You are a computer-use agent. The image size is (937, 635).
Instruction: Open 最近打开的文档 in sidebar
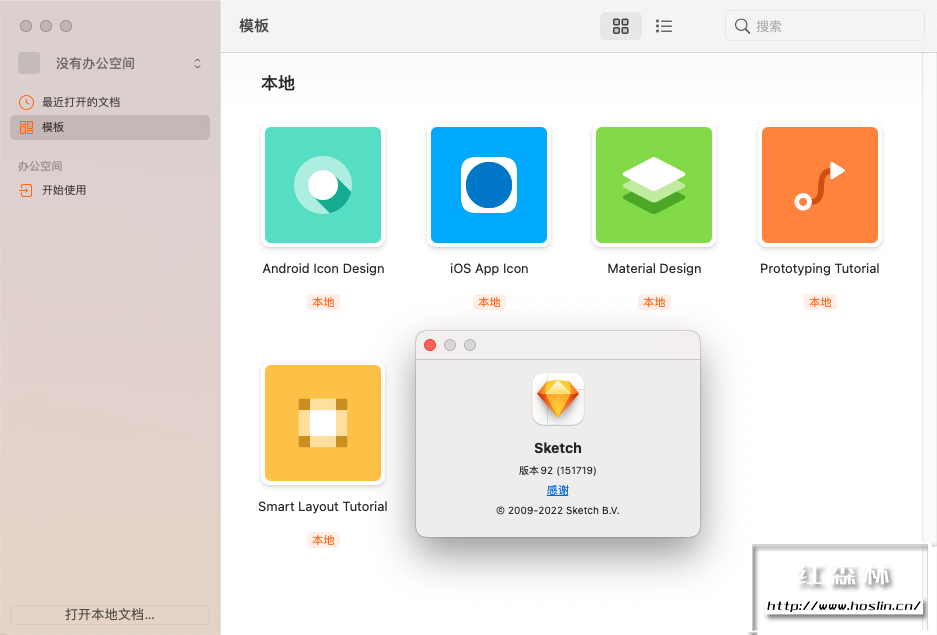tap(110, 102)
